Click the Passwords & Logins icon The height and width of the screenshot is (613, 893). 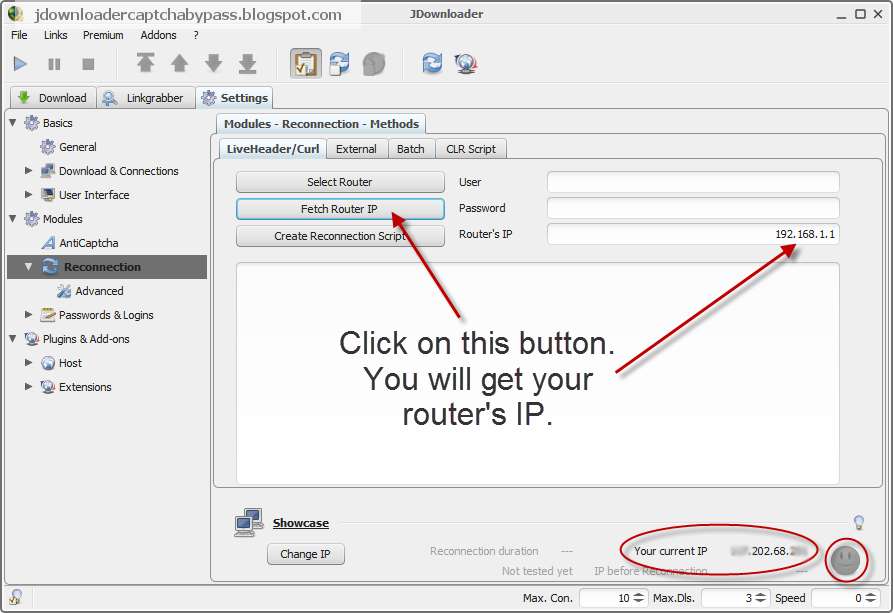[48, 314]
